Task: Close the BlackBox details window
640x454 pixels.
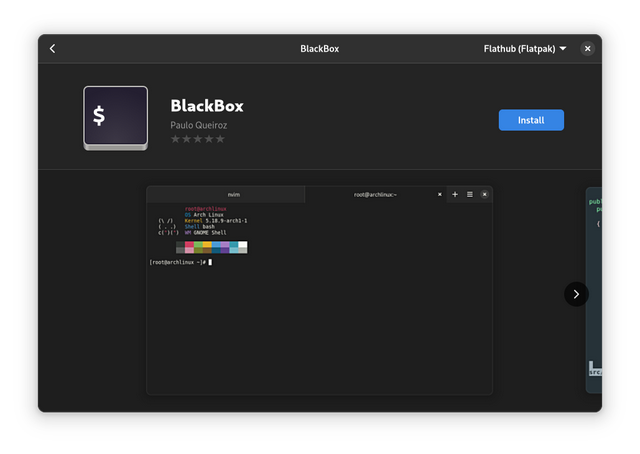Action: point(587,49)
